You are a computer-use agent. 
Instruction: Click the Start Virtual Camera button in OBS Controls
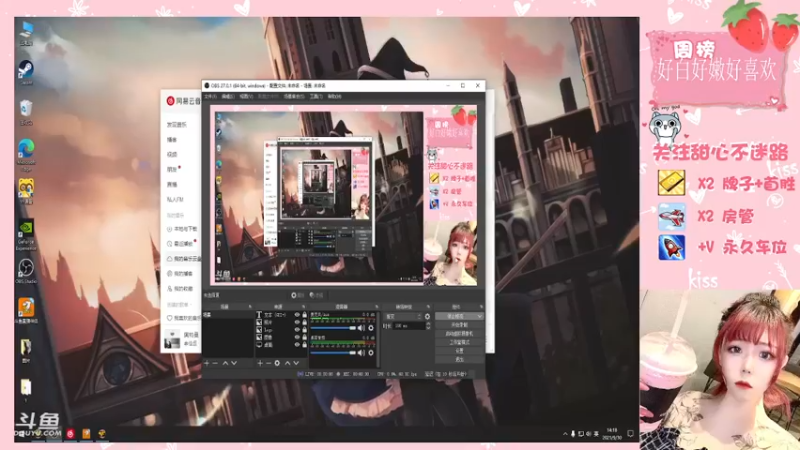[459, 334]
